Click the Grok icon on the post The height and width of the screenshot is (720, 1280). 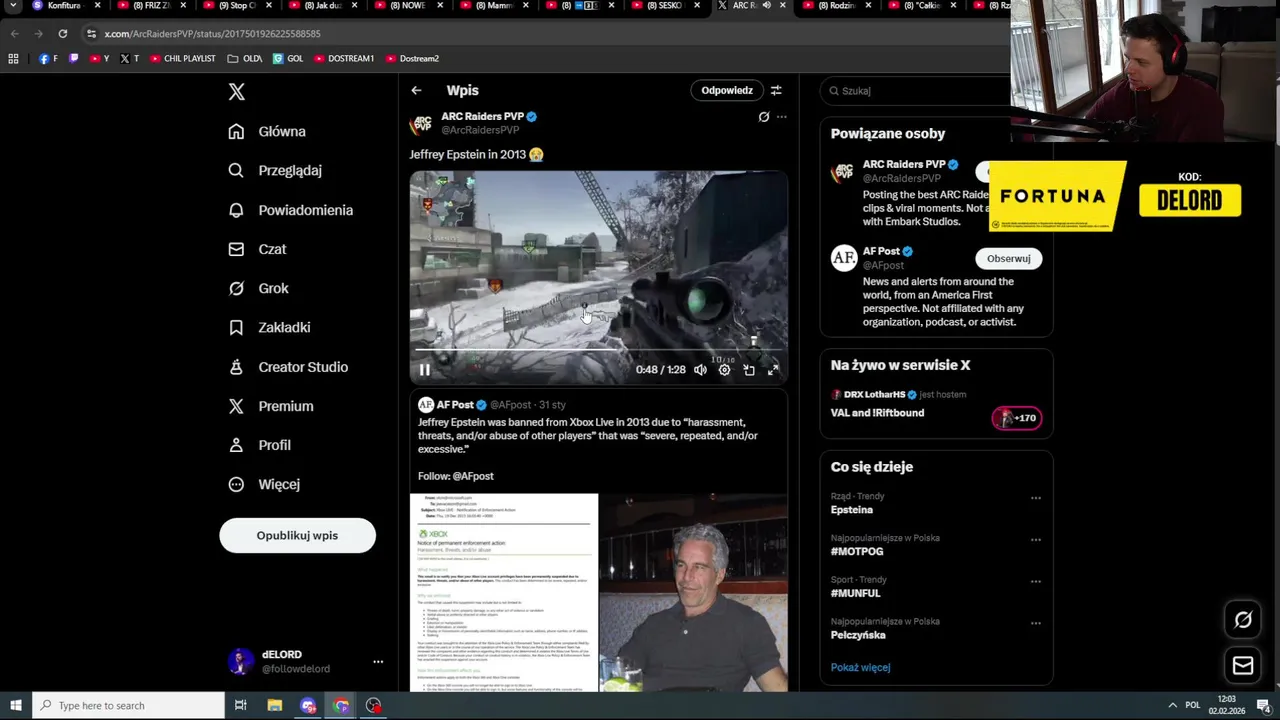(764, 117)
